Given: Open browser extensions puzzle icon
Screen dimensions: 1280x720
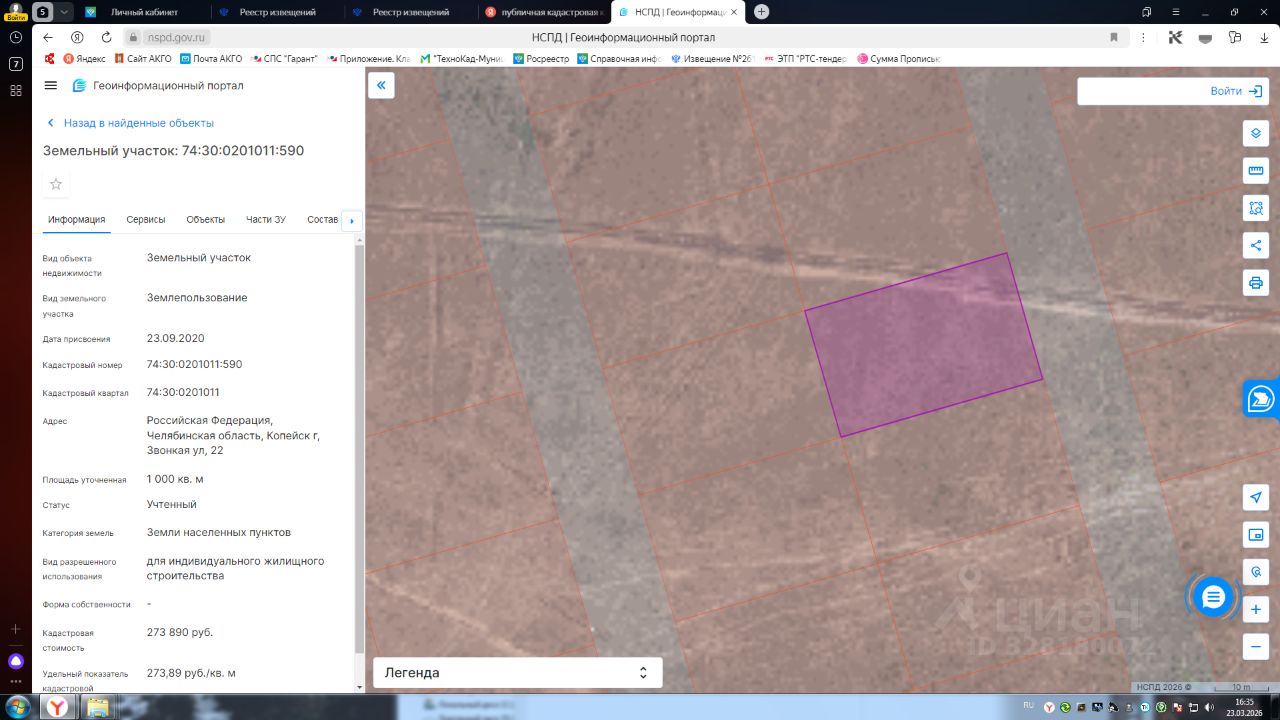Looking at the screenshot, I should point(1234,37).
